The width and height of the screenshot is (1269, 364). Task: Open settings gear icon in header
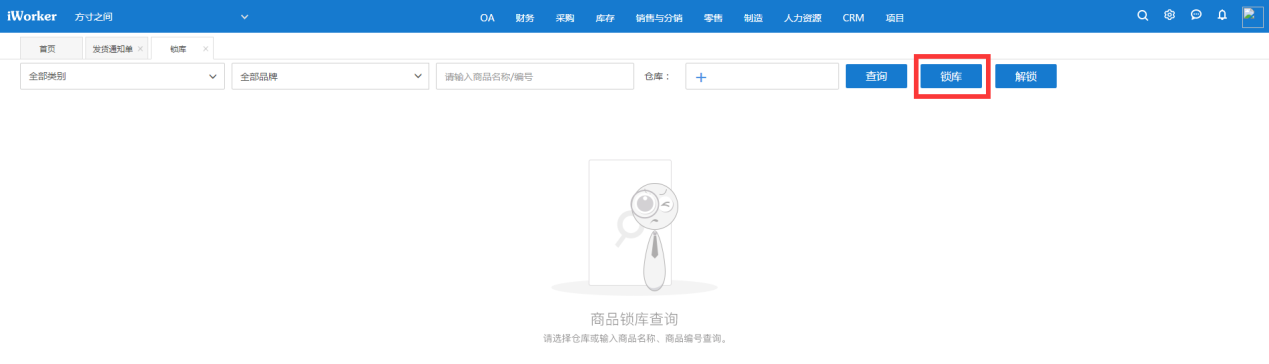coord(1169,16)
